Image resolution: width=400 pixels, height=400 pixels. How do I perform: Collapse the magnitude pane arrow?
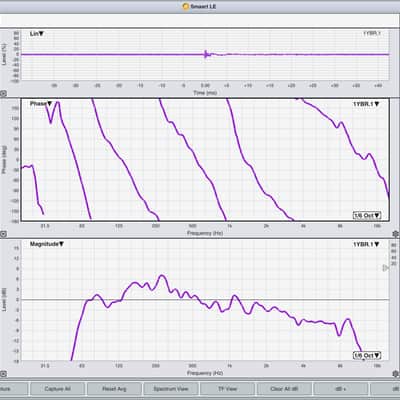[x=3, y=374]
